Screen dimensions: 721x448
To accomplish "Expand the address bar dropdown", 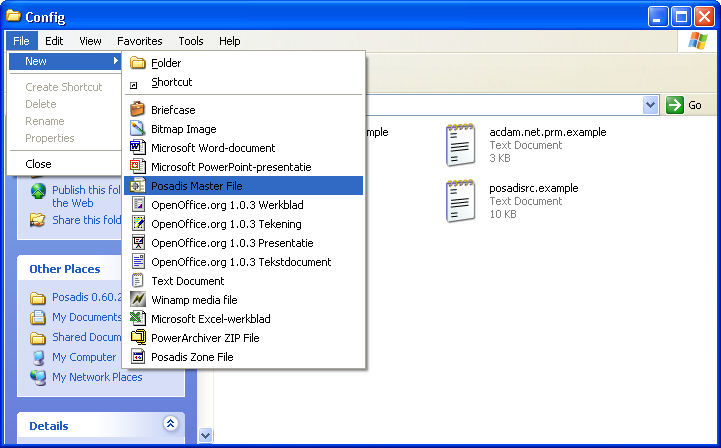I will click(650, 105).
